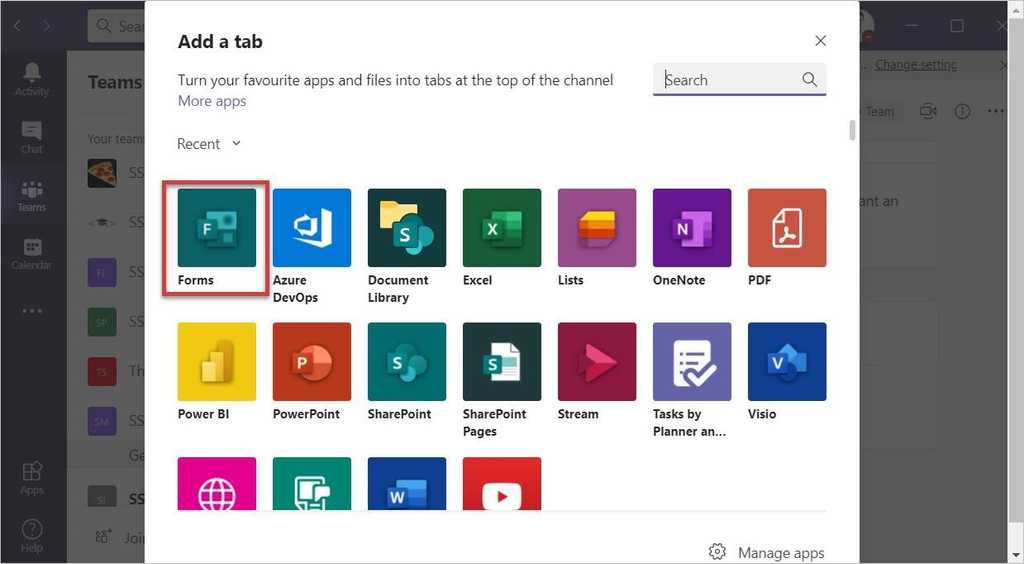Choose the PDF app icon
1024x564 pixels.
click(x=786, y=228)
